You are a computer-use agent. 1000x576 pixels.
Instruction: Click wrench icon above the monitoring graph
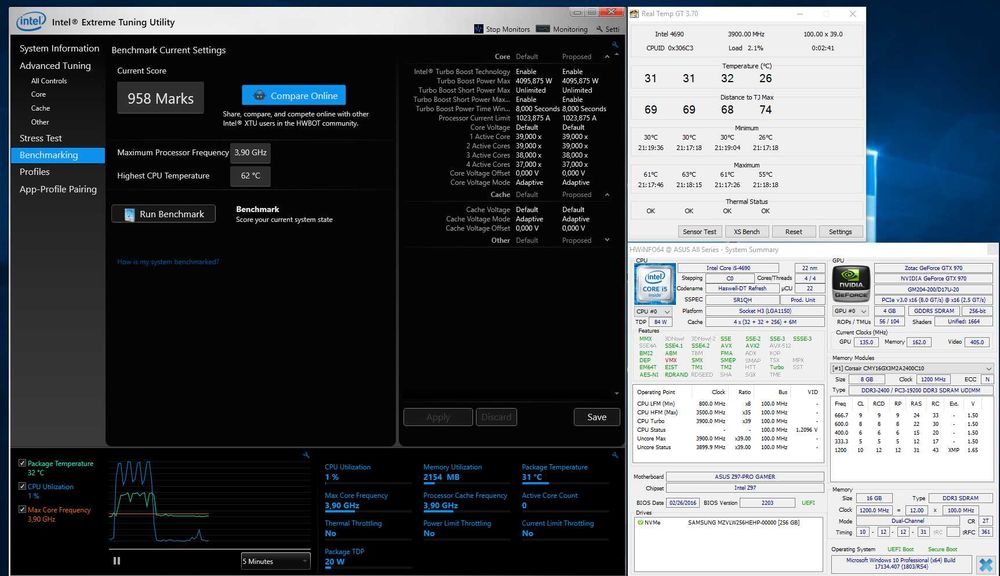(306, 455)
